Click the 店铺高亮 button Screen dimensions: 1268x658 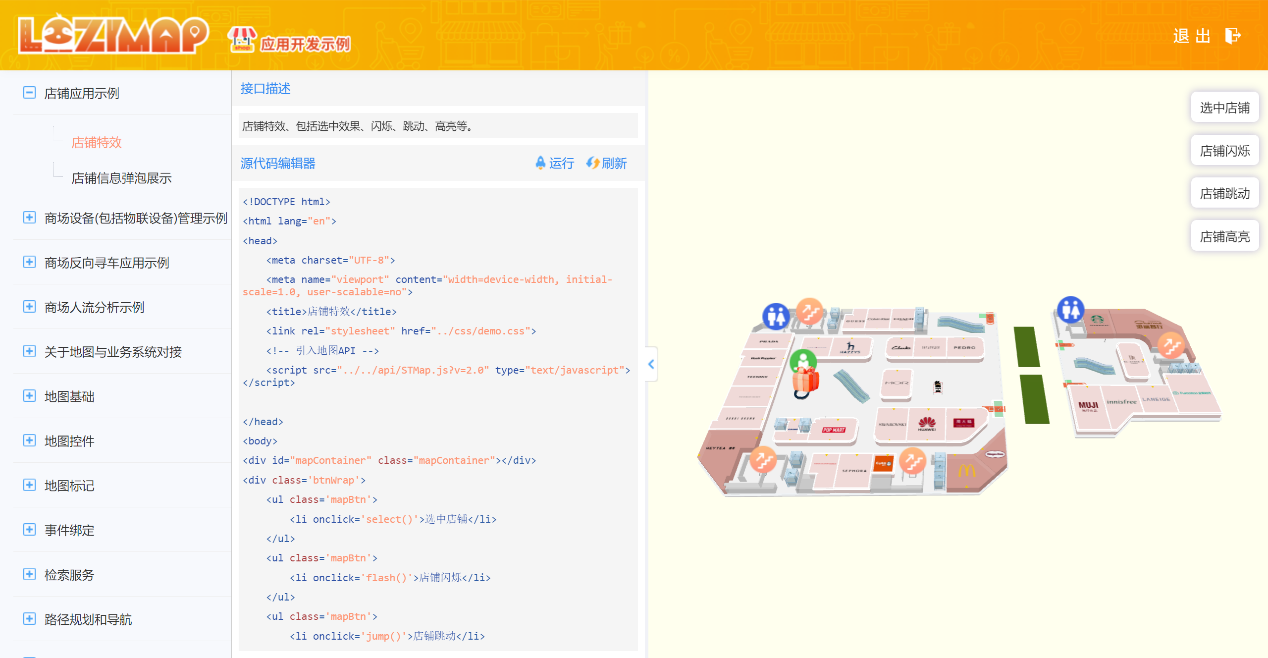[1225, 237]
